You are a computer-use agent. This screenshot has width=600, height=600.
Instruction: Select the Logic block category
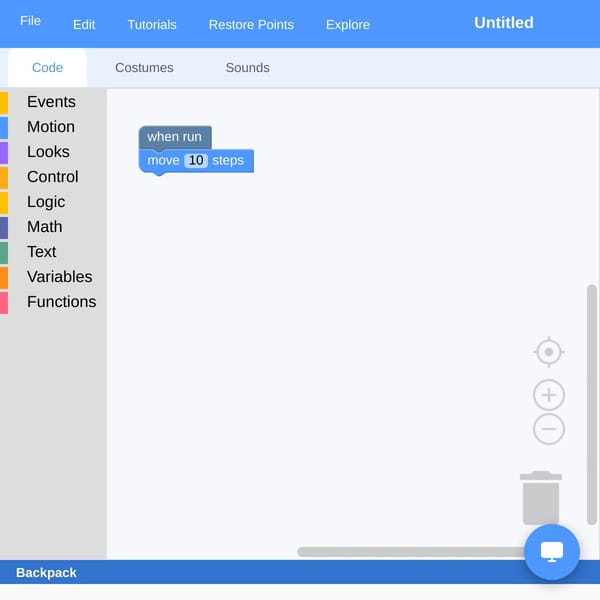pyautogui.click(x=53, y=202)
